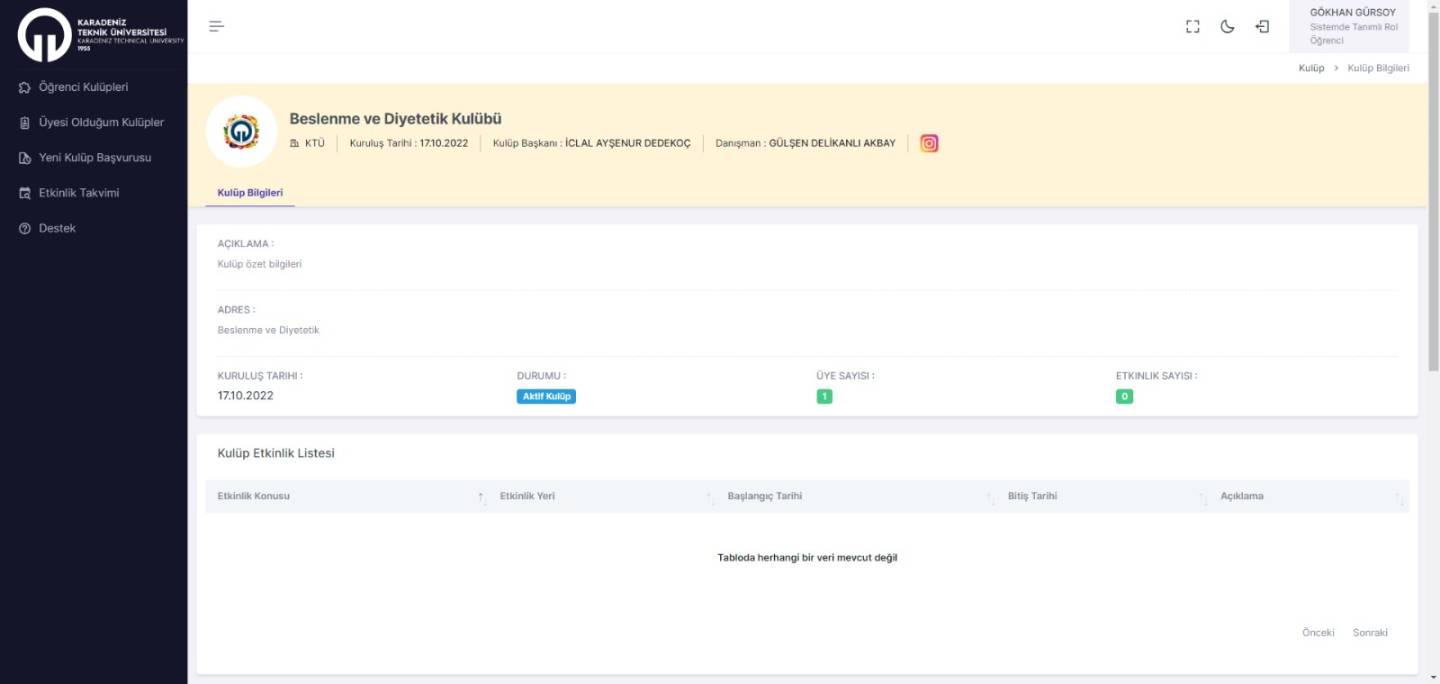Open Üyesi Olduğum Kulüpler in the sidebar
Image resolution: width=1440 pixels, height=684 pixels.
click(x=100, y=122)
